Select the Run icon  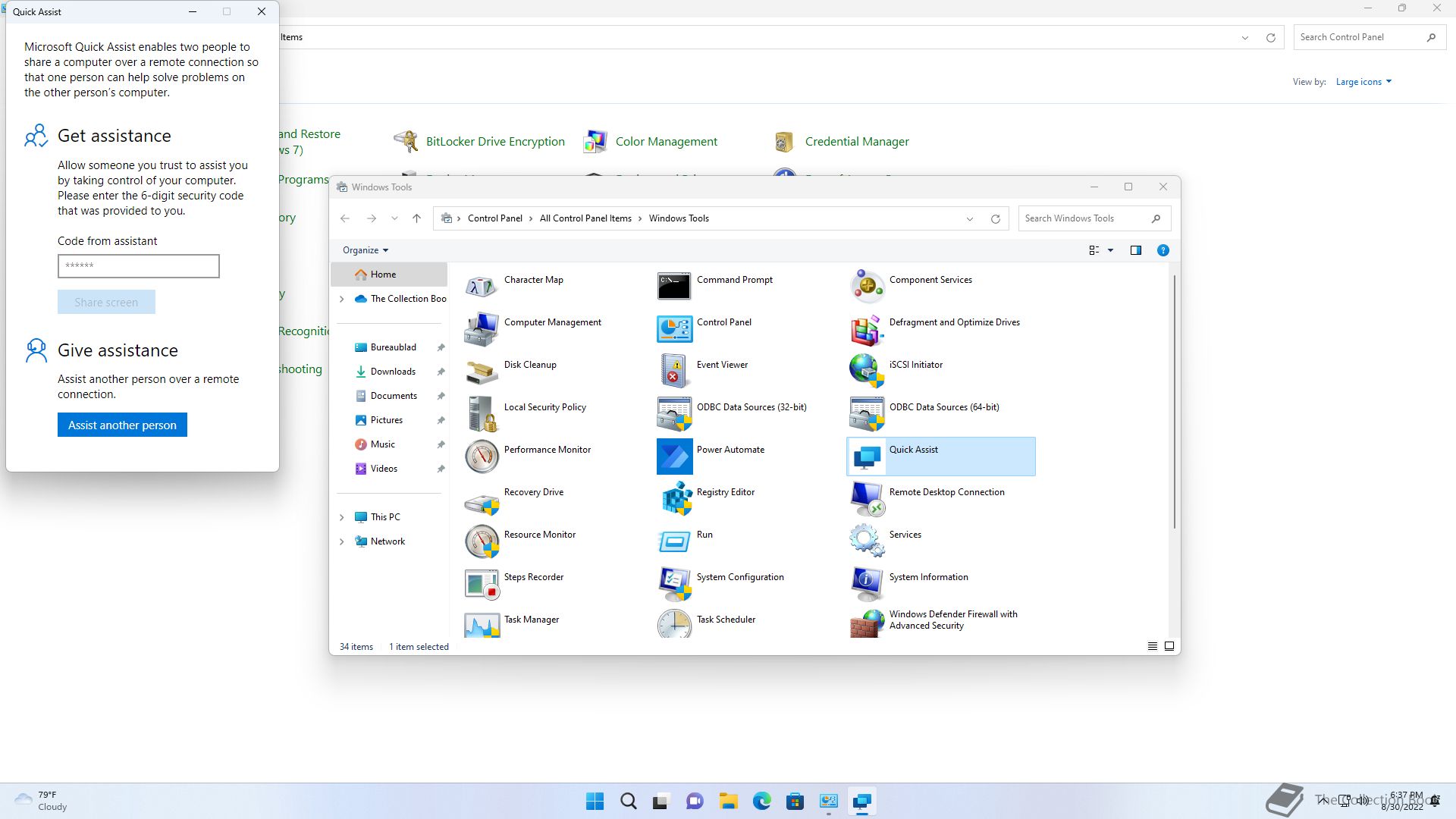674,541
